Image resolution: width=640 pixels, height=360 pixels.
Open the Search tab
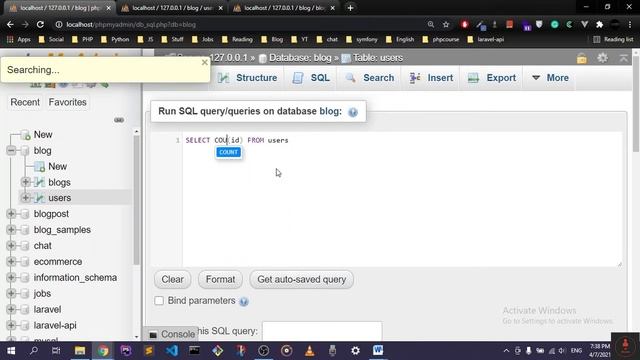click(369, 78)
